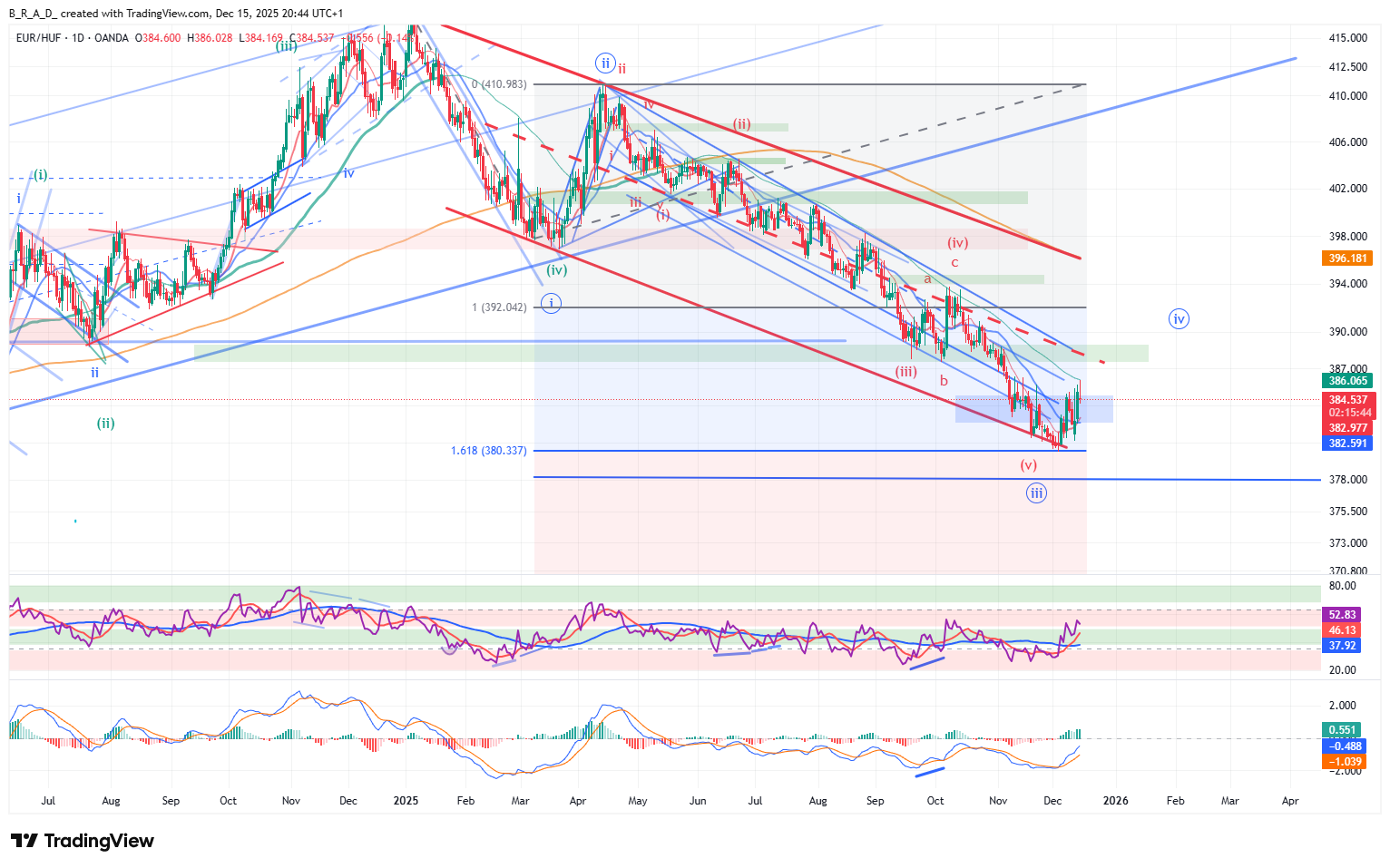
Task: Click the orange 396.181 price tag
Action: pos(1347,258)
